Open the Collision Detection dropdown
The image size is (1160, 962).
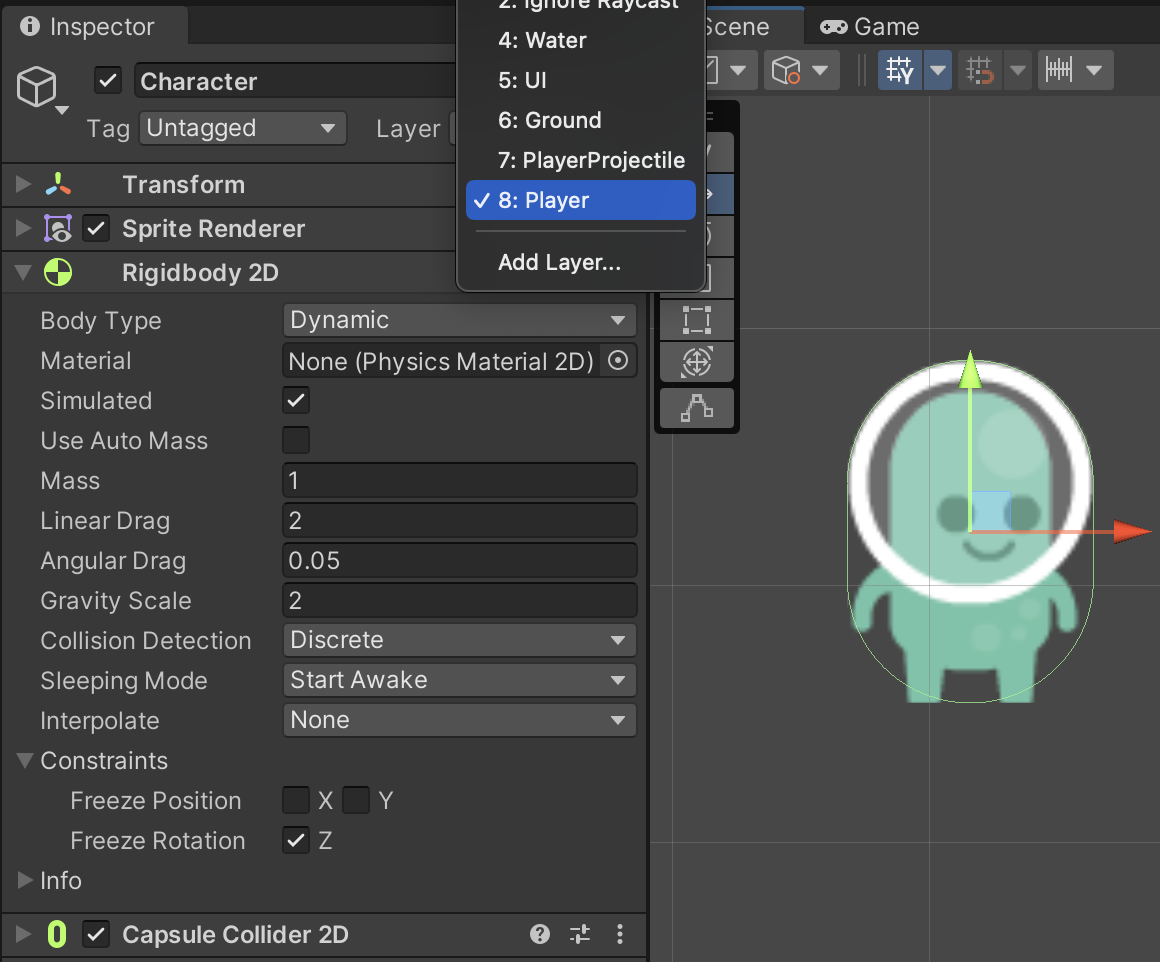(x=459, y=641)
